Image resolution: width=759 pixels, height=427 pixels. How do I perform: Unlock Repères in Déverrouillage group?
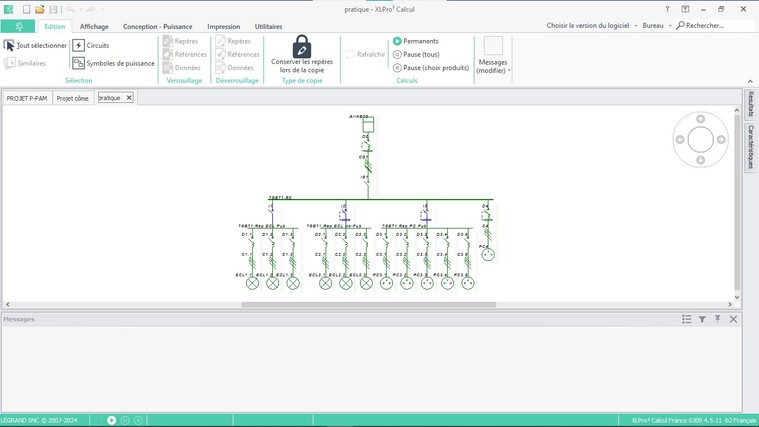[x=233, y=41]
